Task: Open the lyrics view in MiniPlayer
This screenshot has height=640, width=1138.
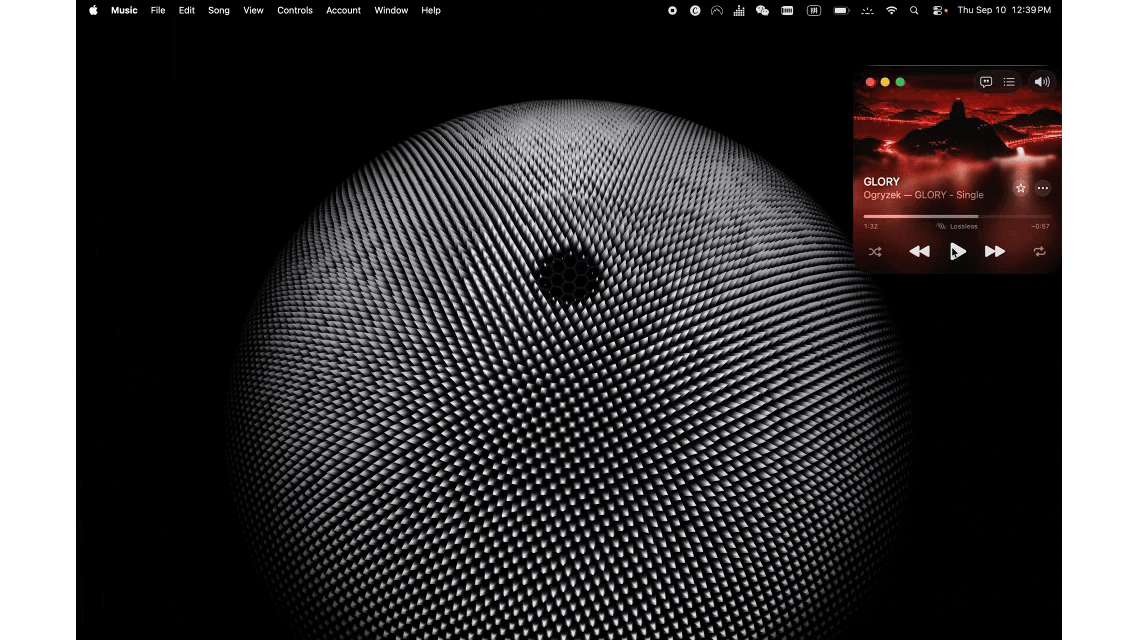Action: pos(986,82)
